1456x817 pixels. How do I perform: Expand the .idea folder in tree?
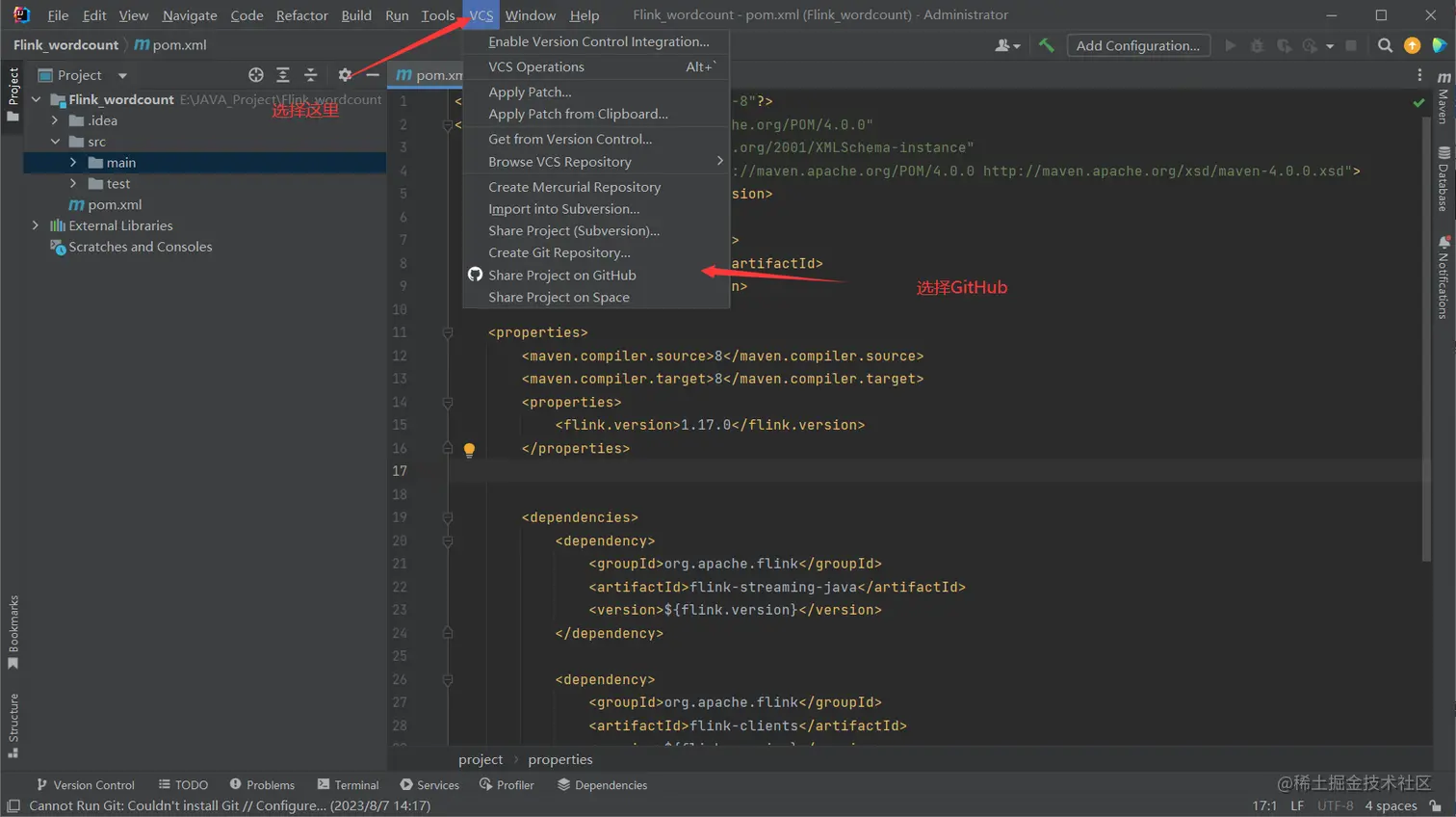55,120
